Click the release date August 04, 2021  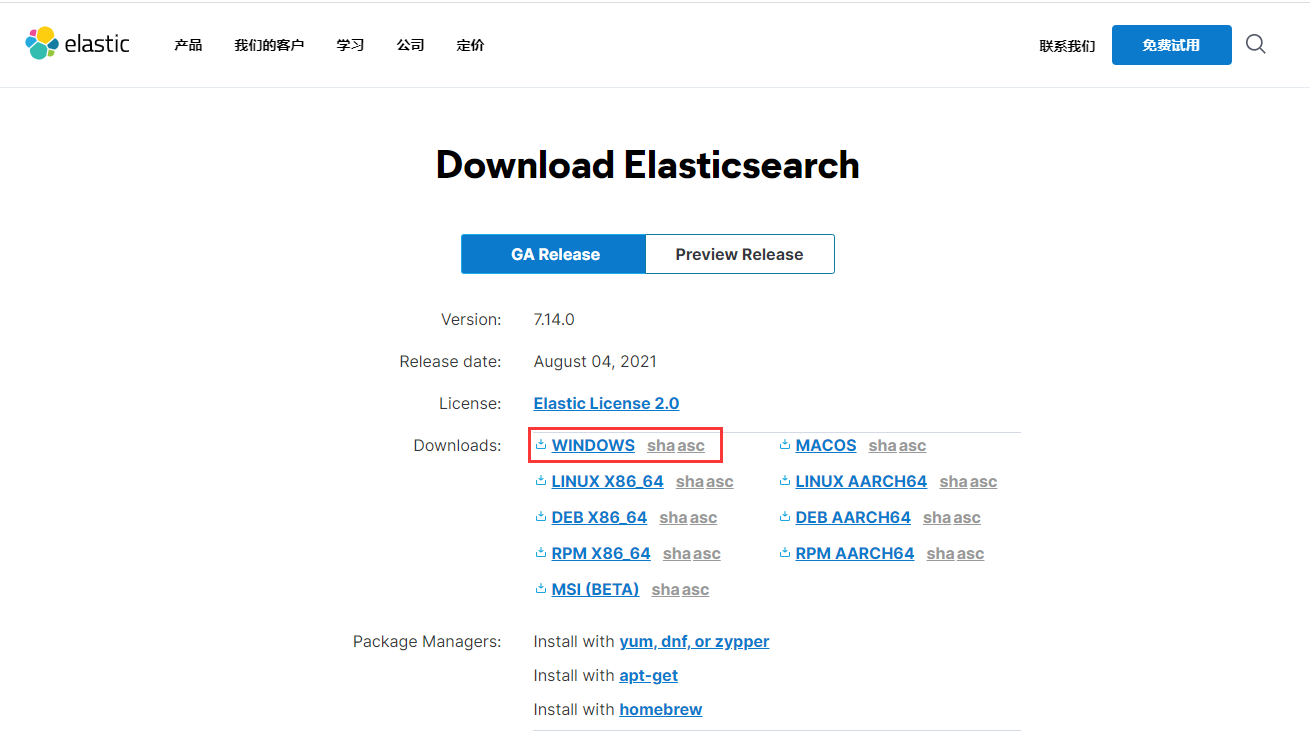pos(595,362)
